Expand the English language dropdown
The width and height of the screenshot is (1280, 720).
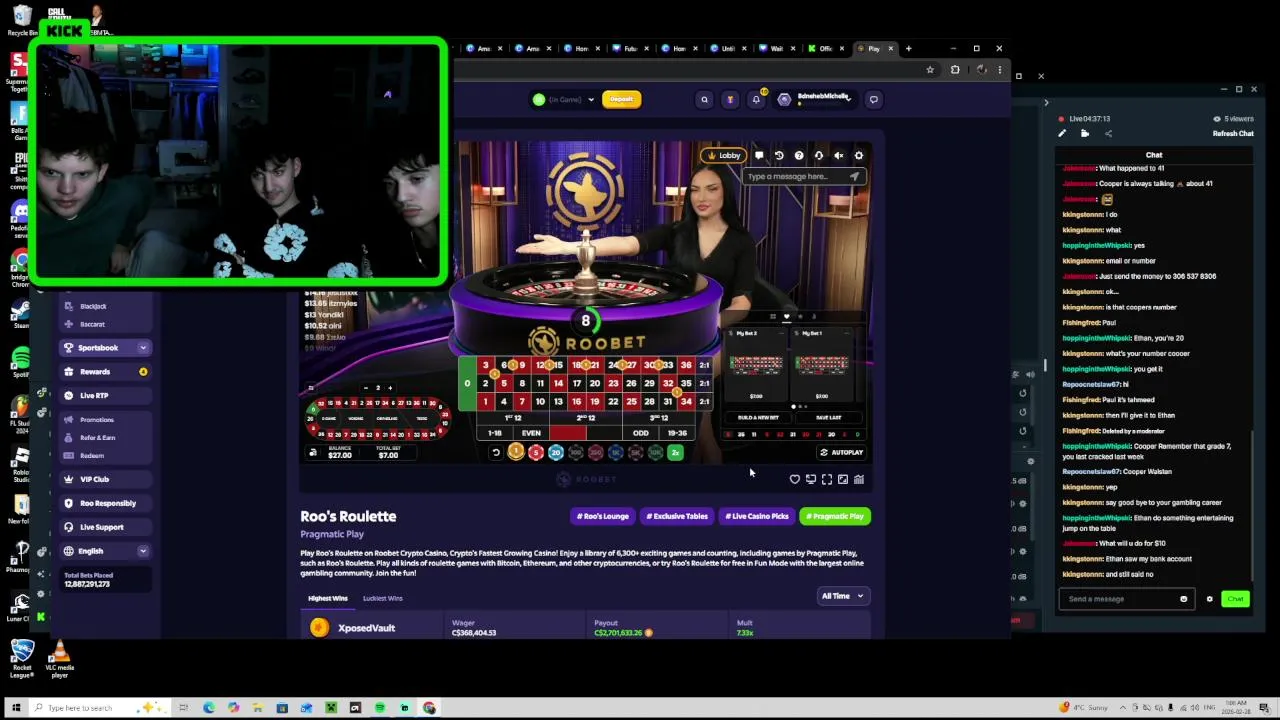tap(105, 551)
